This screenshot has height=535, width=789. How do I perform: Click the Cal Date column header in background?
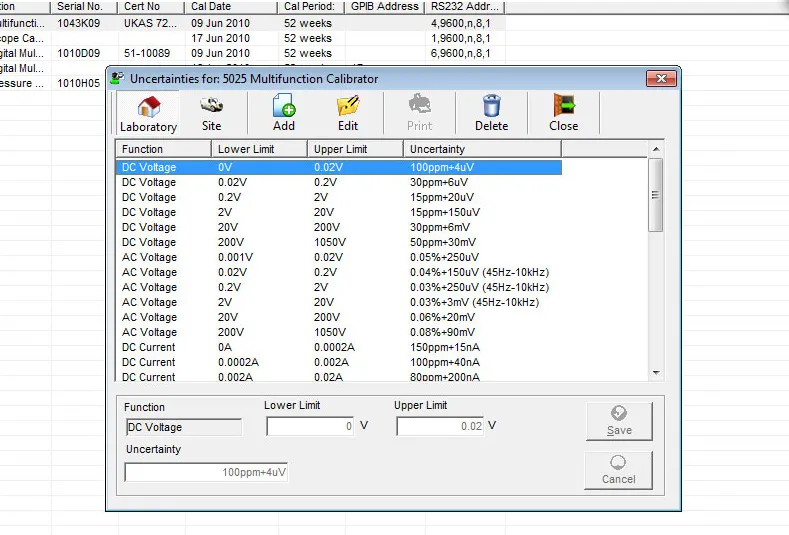(231, 7)
